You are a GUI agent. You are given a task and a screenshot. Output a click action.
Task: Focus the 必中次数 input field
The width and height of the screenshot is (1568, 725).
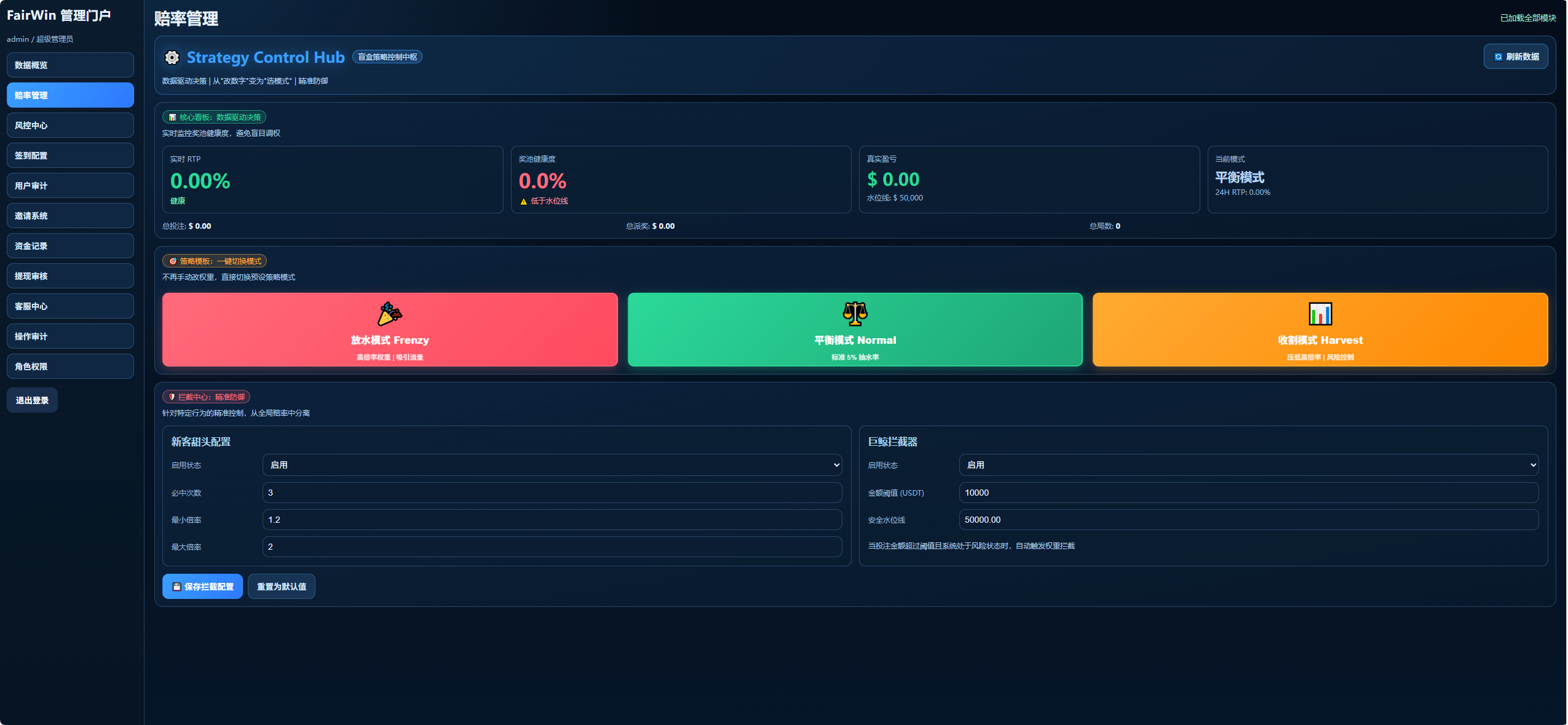552,493
